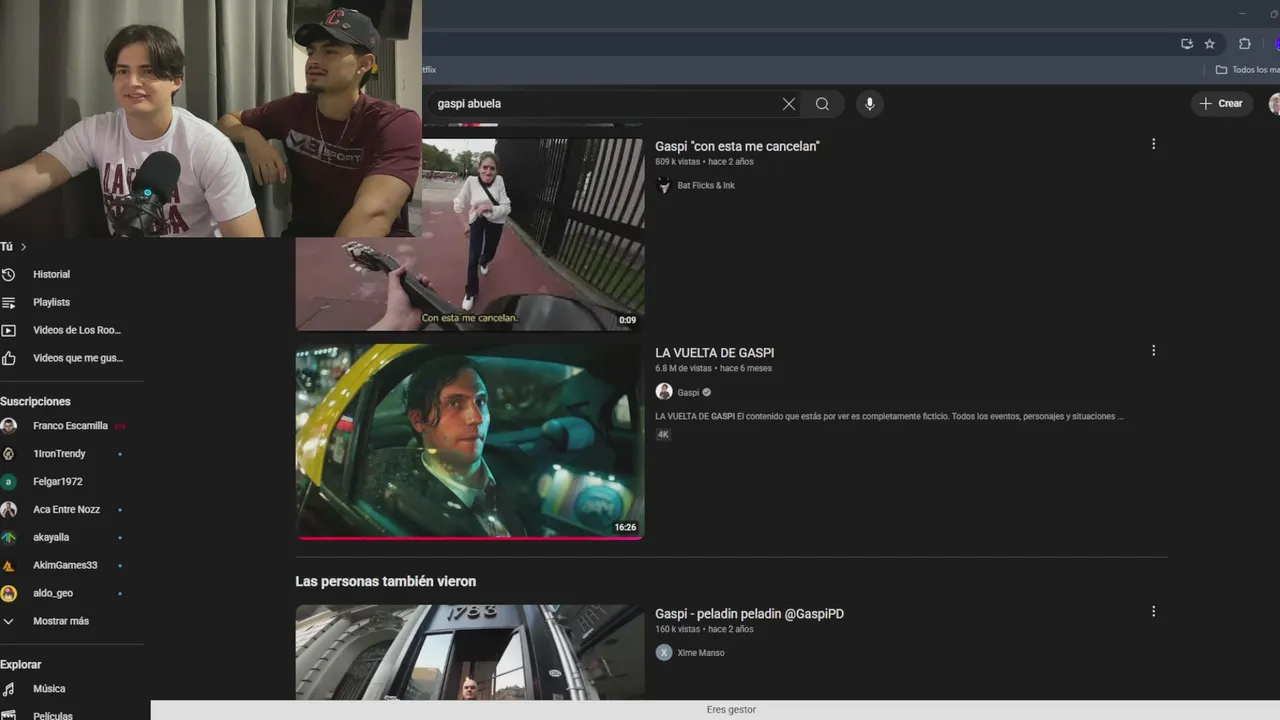The height and width of the screenshot is (720, 1280).
Task: Open Franco Escamilla subscription
Action: click(x=72, y=426)
